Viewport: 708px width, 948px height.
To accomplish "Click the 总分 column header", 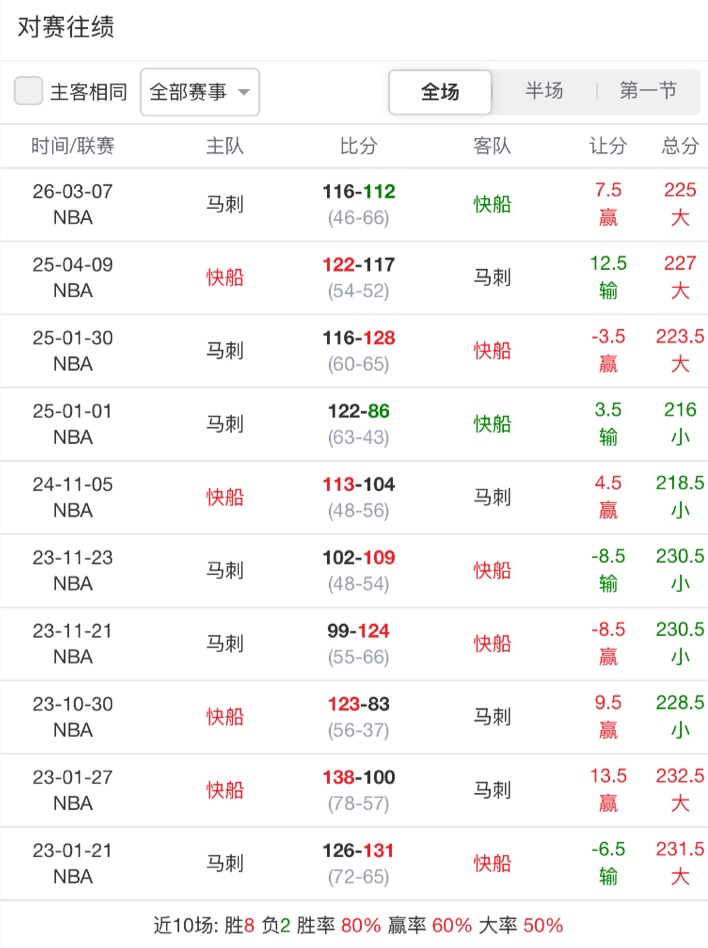I will (680, 146).
